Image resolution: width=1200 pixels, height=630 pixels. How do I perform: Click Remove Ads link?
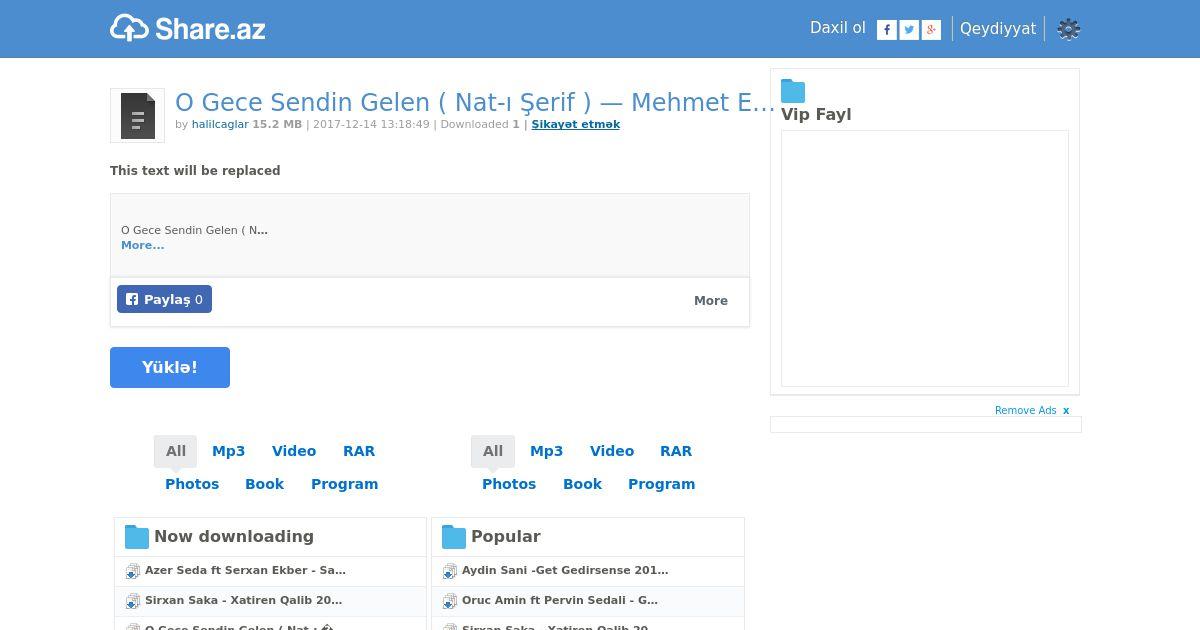1025,411
